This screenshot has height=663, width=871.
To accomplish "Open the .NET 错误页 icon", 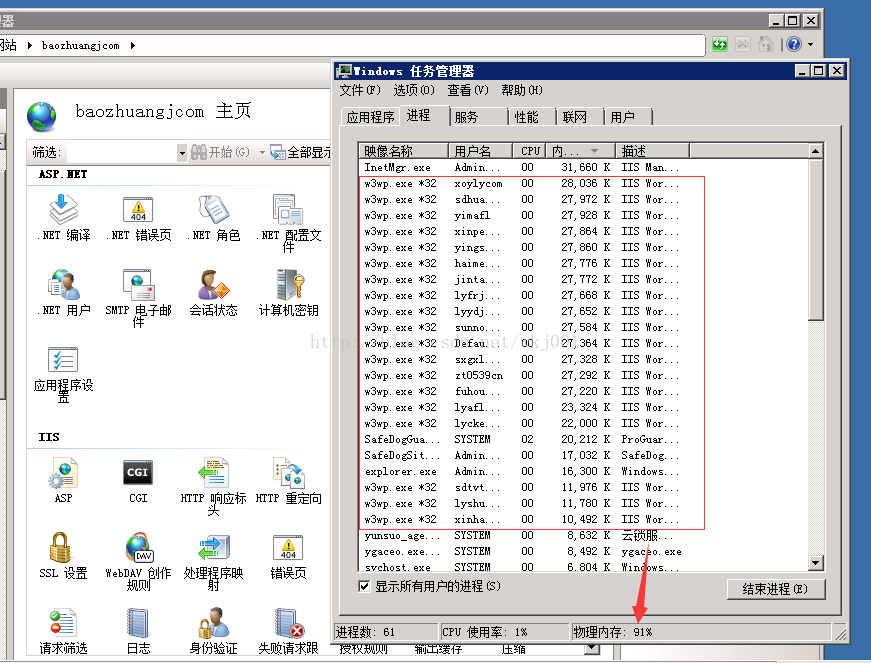I will (138, 210).
